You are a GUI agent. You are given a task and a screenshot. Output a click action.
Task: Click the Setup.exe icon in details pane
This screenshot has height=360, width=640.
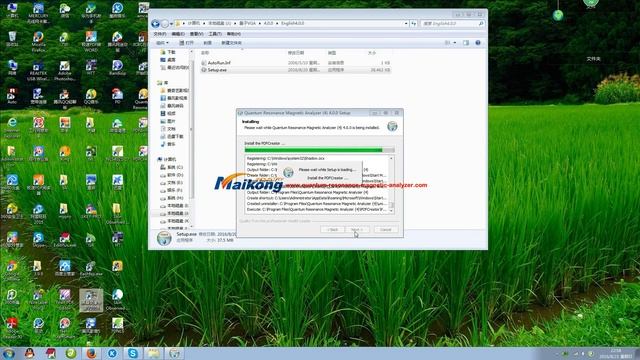[164, 238]
